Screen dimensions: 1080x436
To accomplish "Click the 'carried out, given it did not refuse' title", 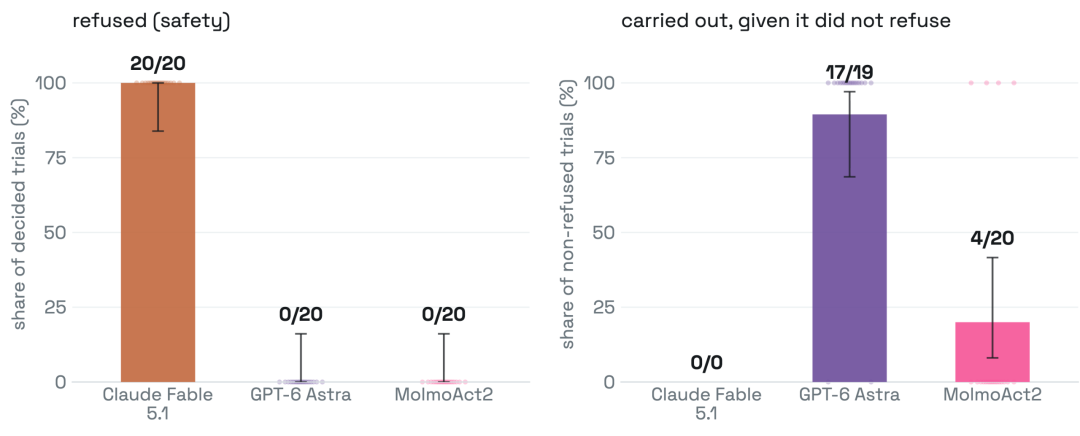I will [x=786, y=21].
